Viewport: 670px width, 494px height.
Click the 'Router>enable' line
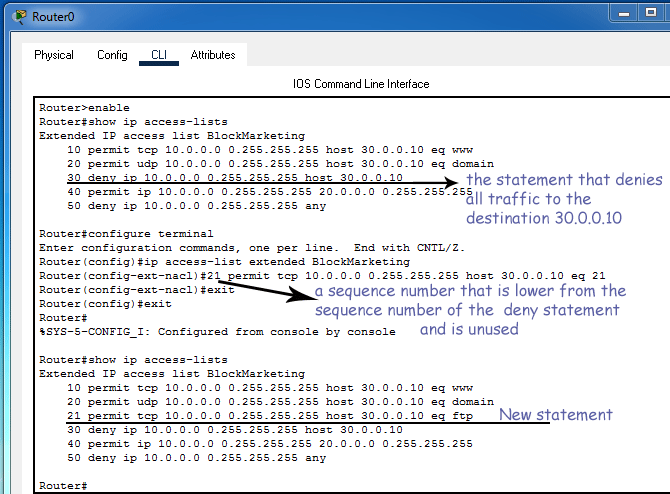[84, 108]
